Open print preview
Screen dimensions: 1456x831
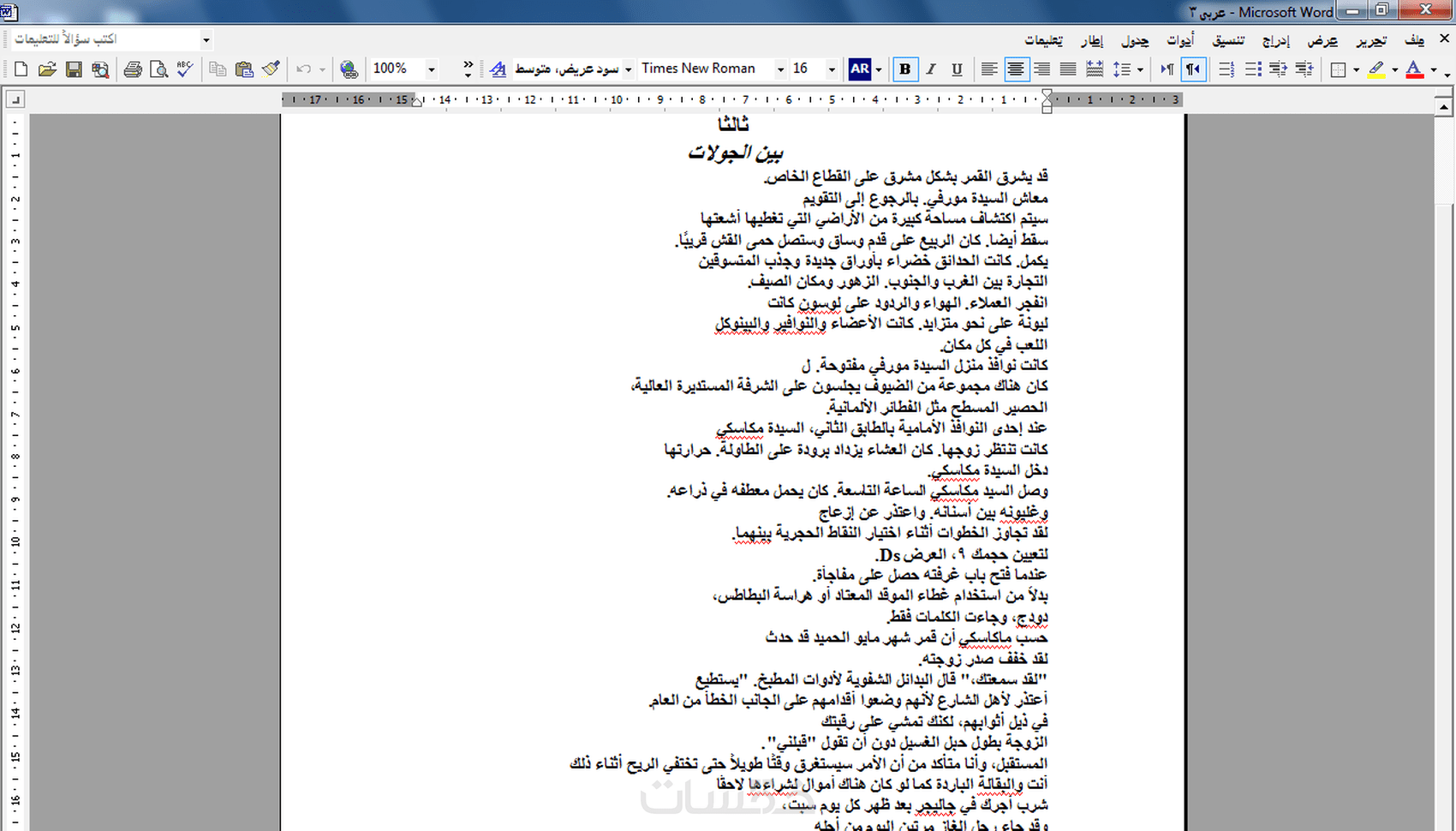(158, 69)
